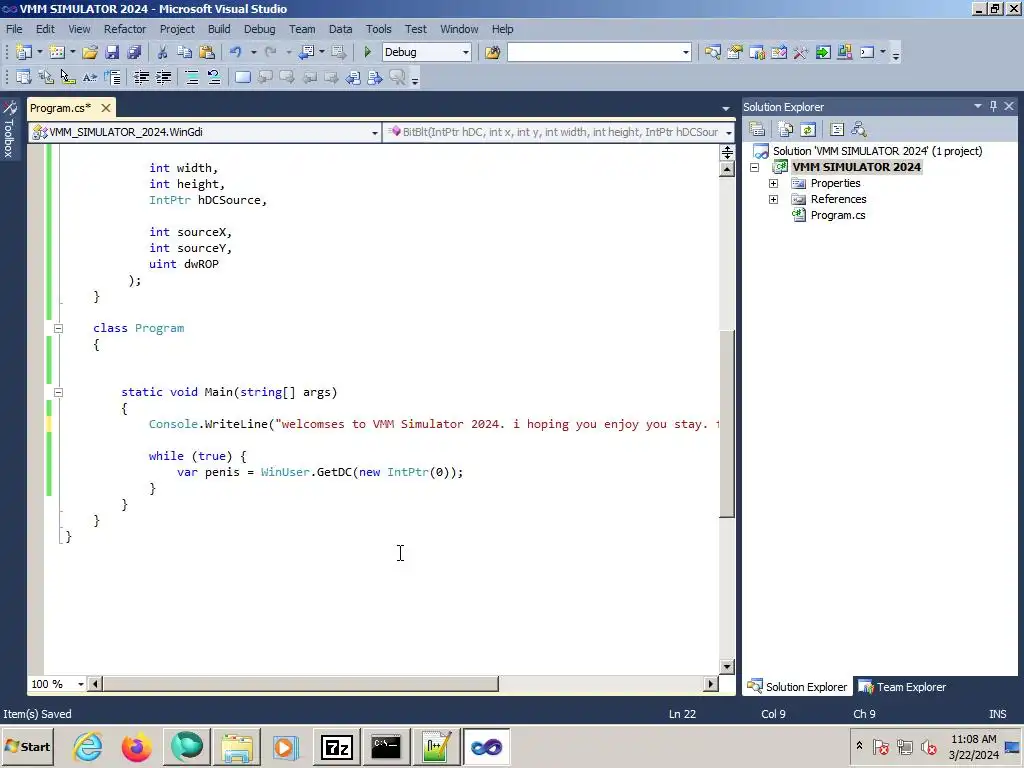
Task: Collapse the Main method code region
Action: click(58, 392)
